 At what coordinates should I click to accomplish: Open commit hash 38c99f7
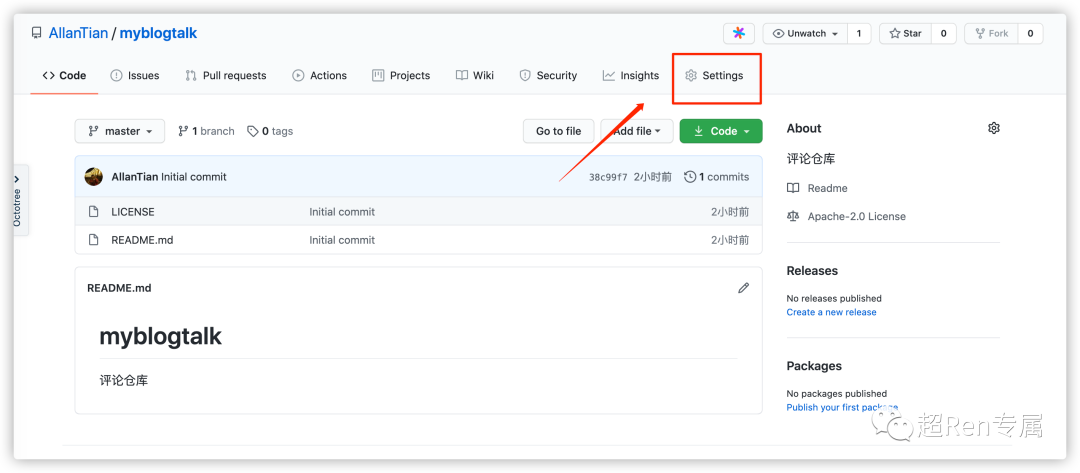click(608, 177)
